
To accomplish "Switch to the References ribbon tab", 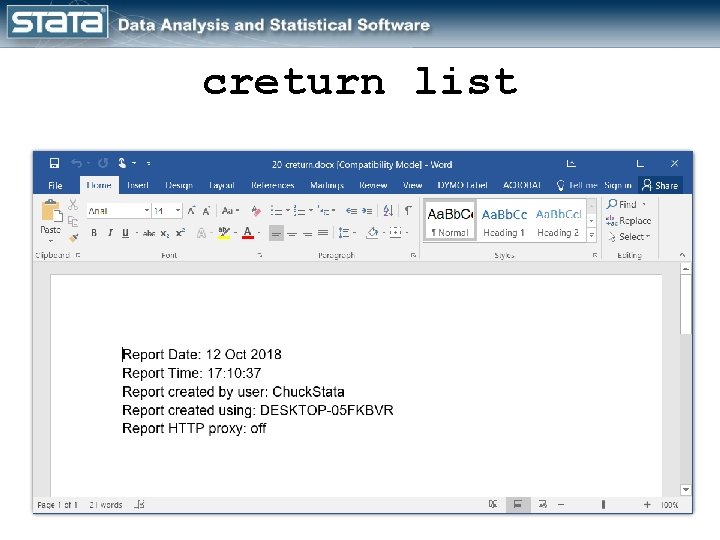I will [272, 185].
